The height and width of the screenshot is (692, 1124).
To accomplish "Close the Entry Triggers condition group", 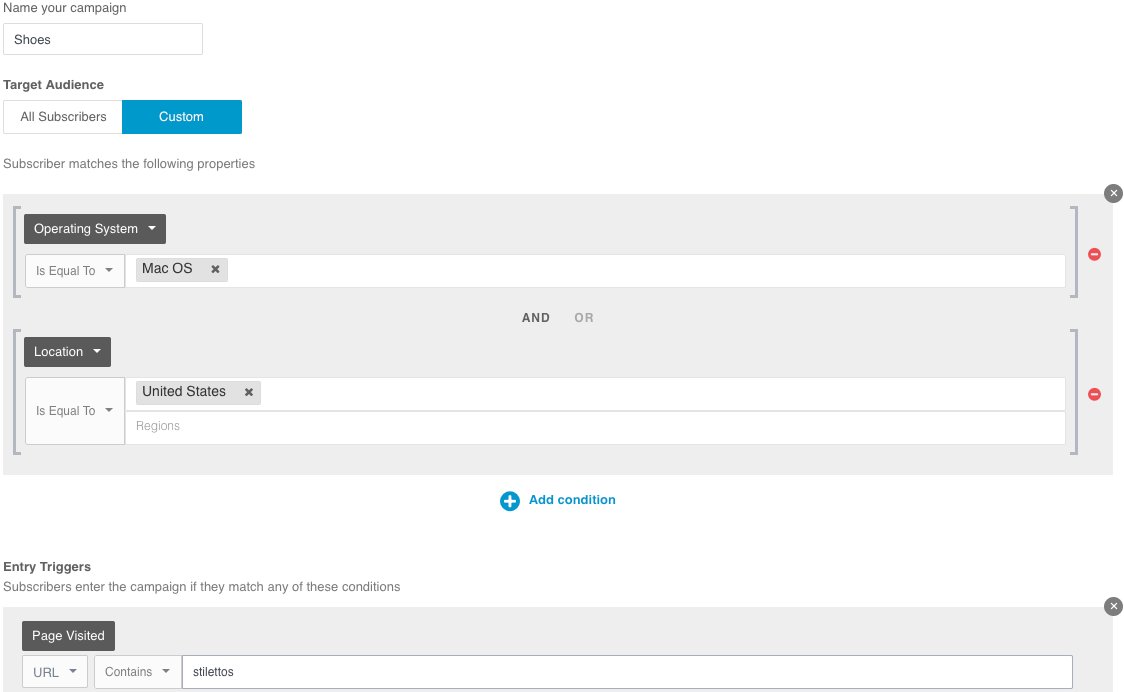I will coord(1113,607).
